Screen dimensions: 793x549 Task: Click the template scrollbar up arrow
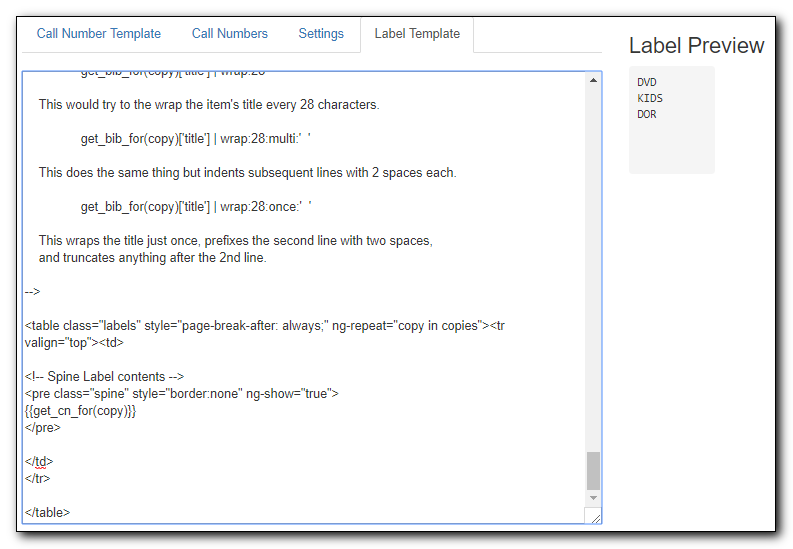point(593,80)
